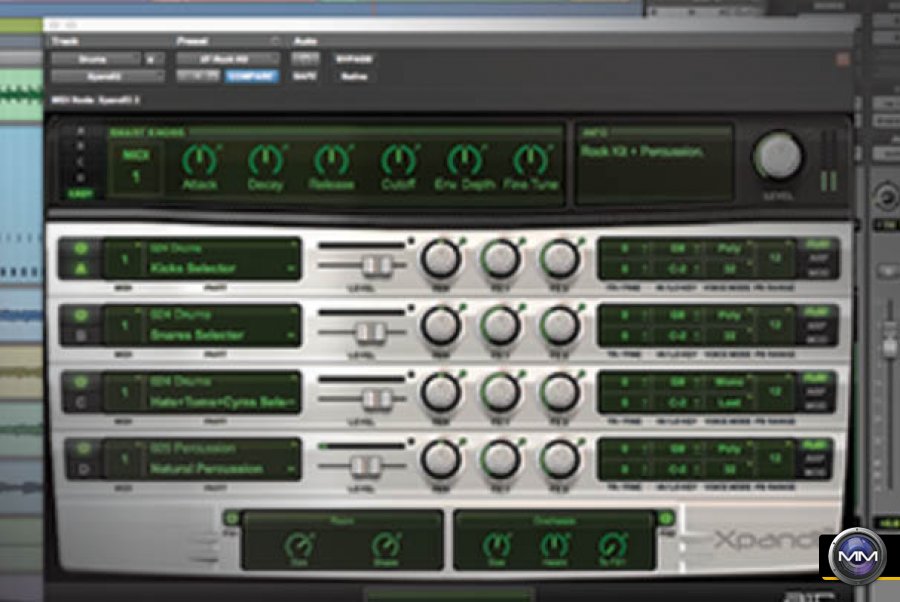Click the preset previous/next buttons left of COMPARE
The height and width of the screenshot is (602, 900).
click(x=197, y=76)
